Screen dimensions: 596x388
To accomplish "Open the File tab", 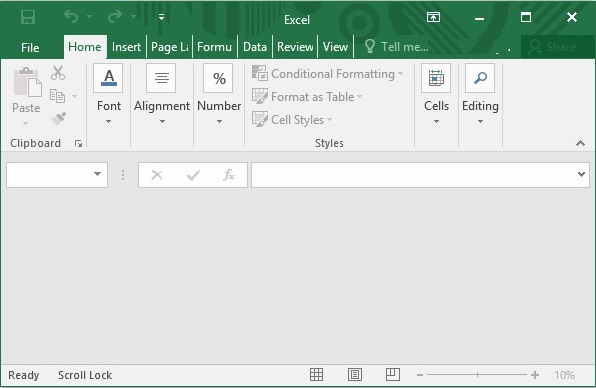I will click(30, 48).
